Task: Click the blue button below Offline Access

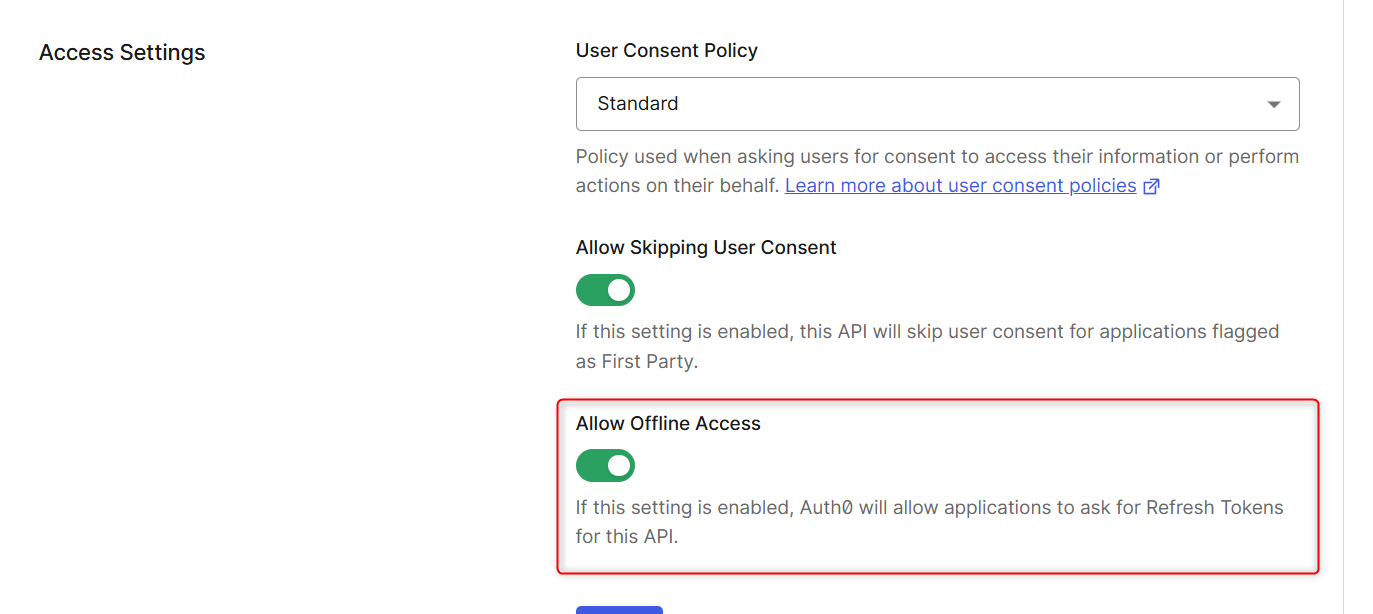Action: 619,609
